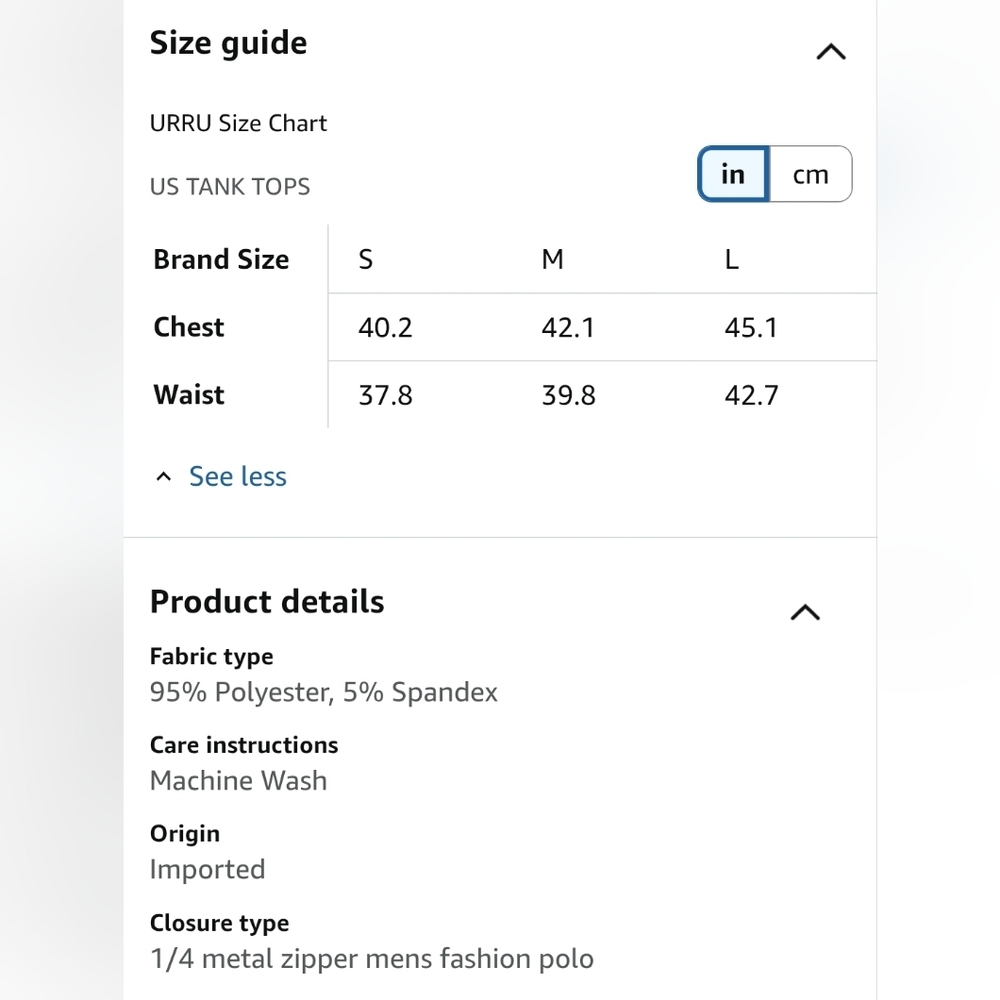Click the Machine Wash value

coord(239,781)
